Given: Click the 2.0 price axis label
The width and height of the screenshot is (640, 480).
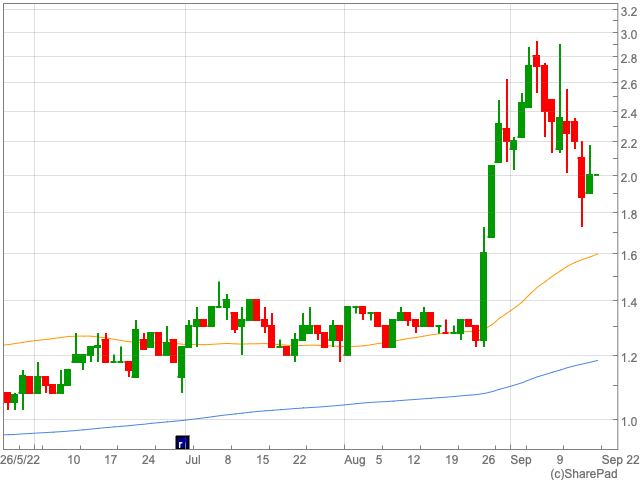Looking at the screenshot, I should (625, 178).
